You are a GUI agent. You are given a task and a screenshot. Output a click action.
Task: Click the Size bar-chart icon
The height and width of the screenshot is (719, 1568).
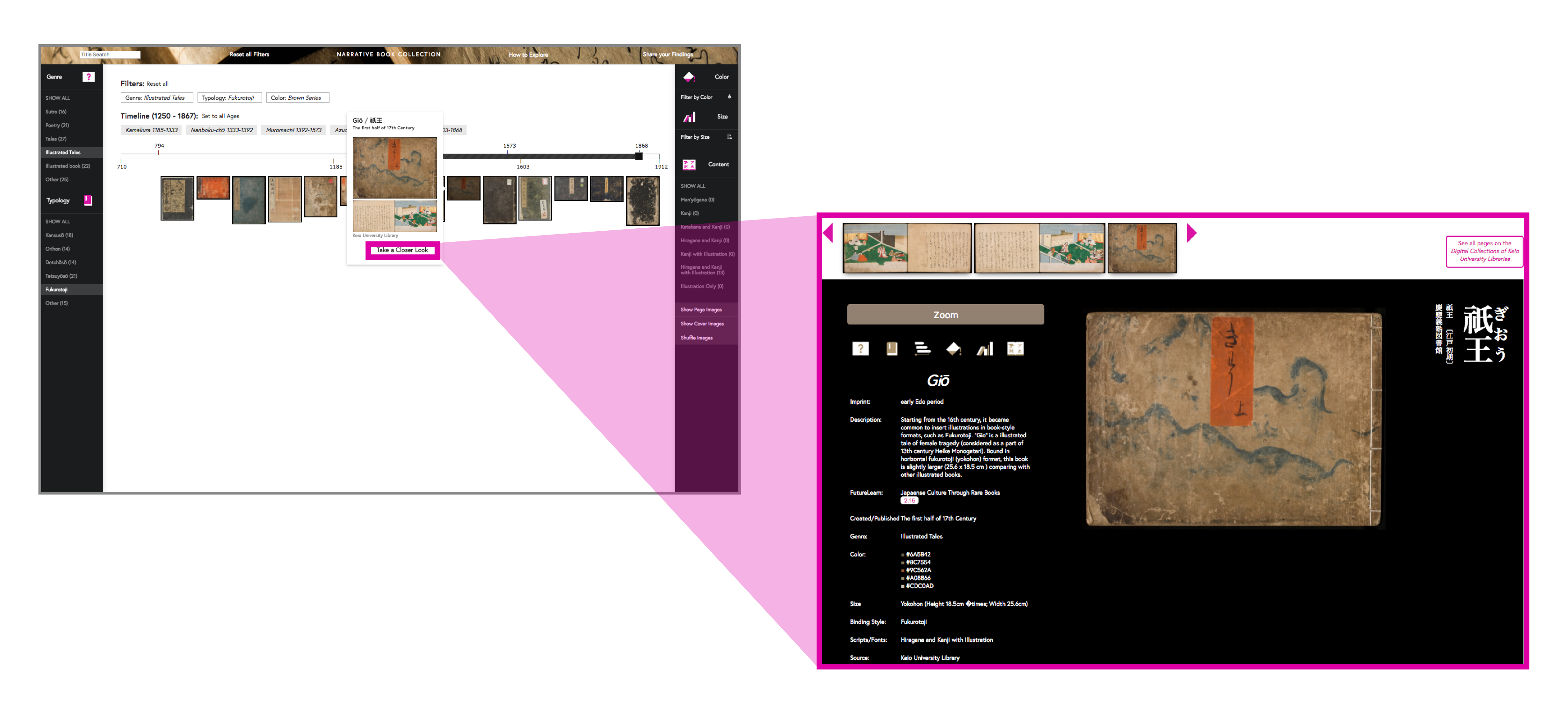pyautogui.click(x=689, y=116)
